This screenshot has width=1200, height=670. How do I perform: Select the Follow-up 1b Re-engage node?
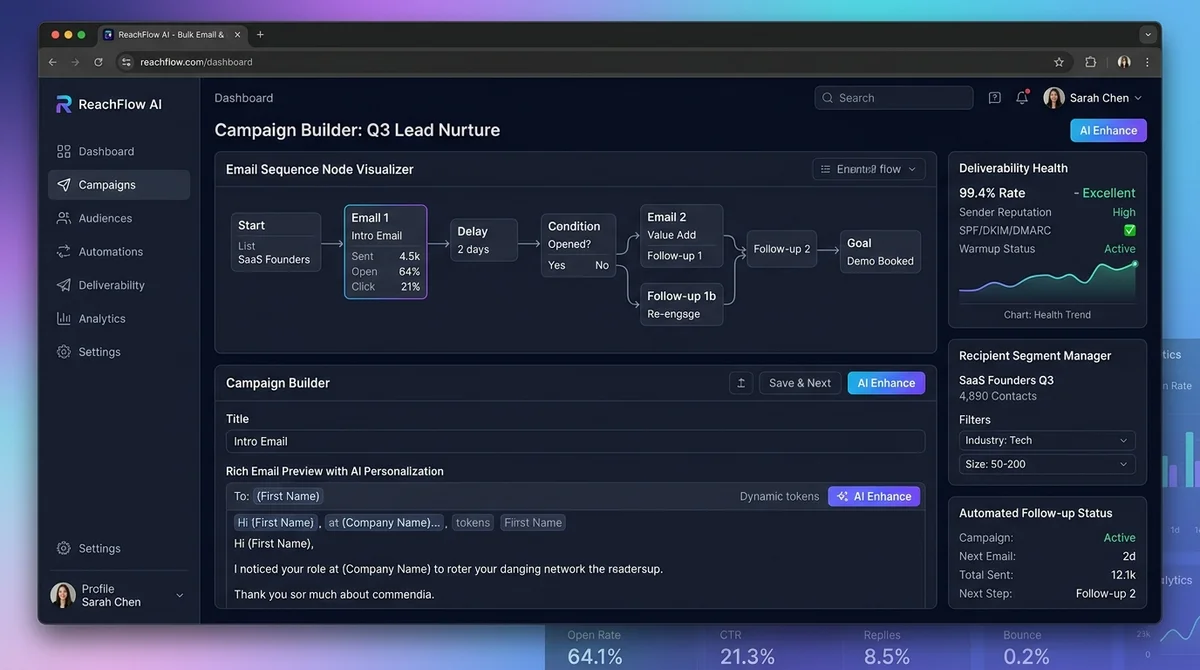coord(682,304)
